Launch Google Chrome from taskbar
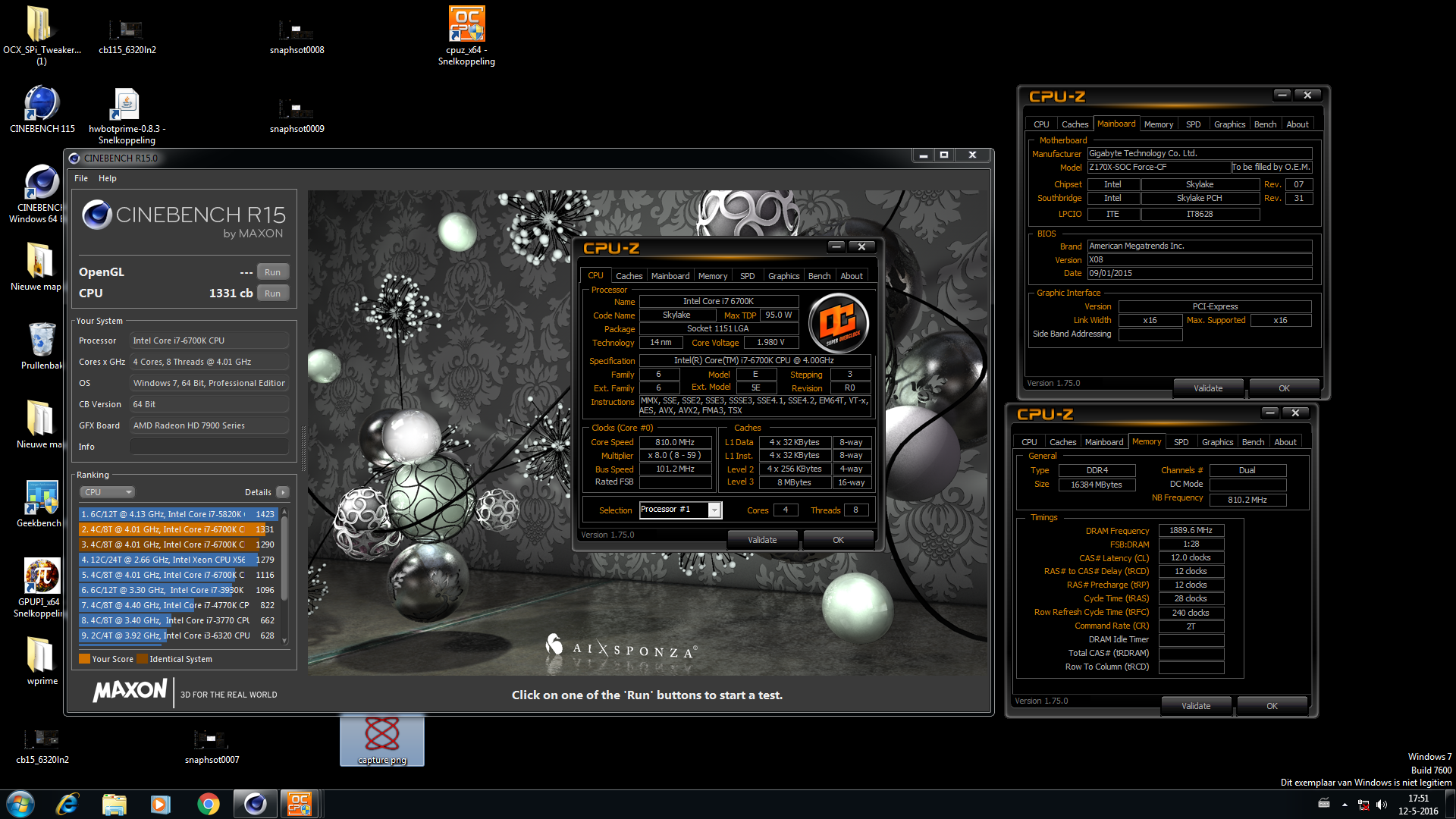Image resolution: width=1456 pixels, height=819 pixels. tap(208, 804)
